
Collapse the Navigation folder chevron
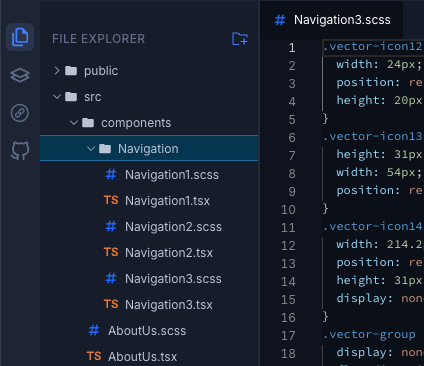click(x=91, y=149)
